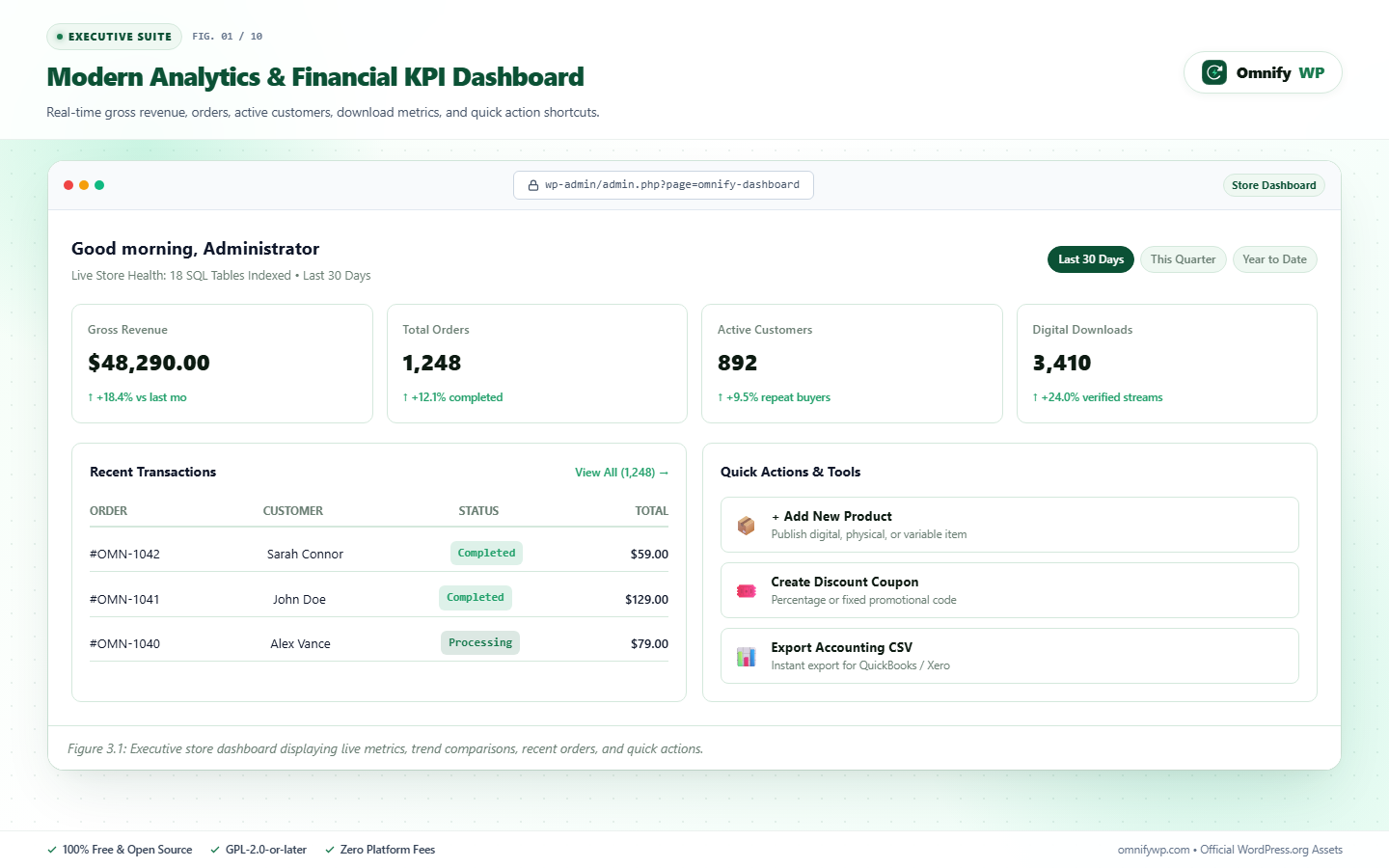Click the Omnify WP logo icon
Screen dimensions: 1389x868
click(x=1214, y=72)
